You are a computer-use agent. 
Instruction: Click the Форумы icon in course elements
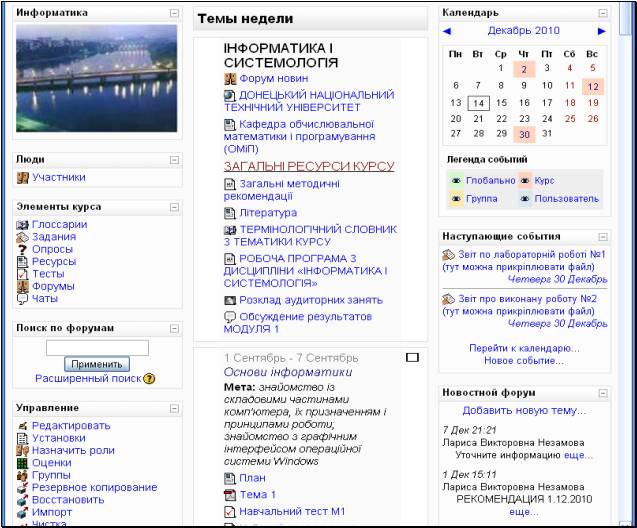click(x=23, y=286)
